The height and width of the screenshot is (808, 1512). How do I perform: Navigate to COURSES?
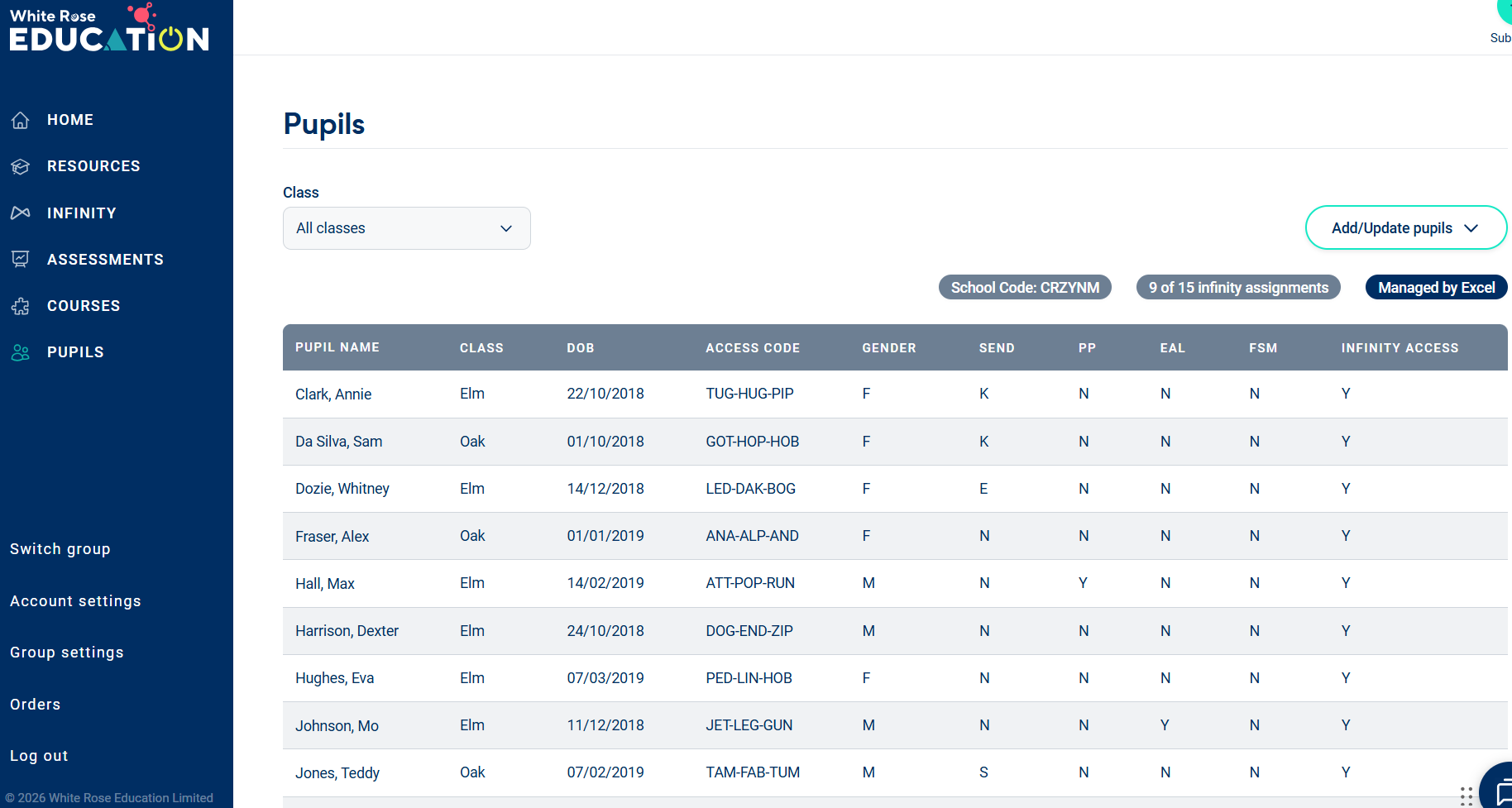click(x=84, y=306)
